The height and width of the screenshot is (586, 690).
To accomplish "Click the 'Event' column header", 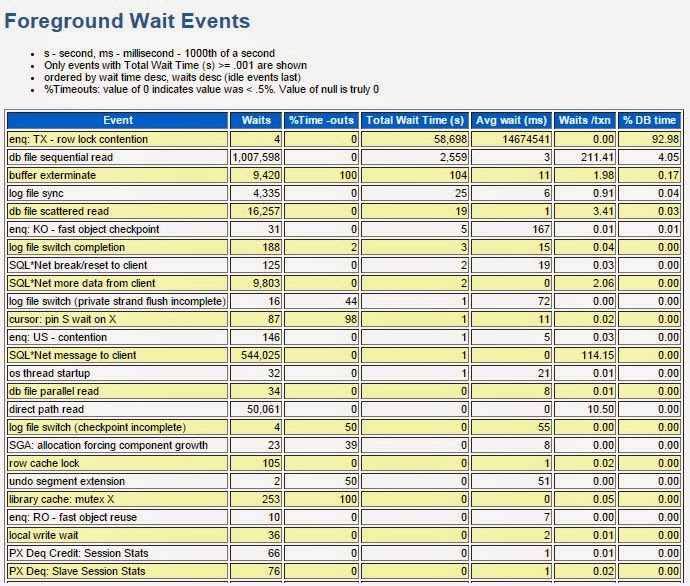I will coord(118,121).
